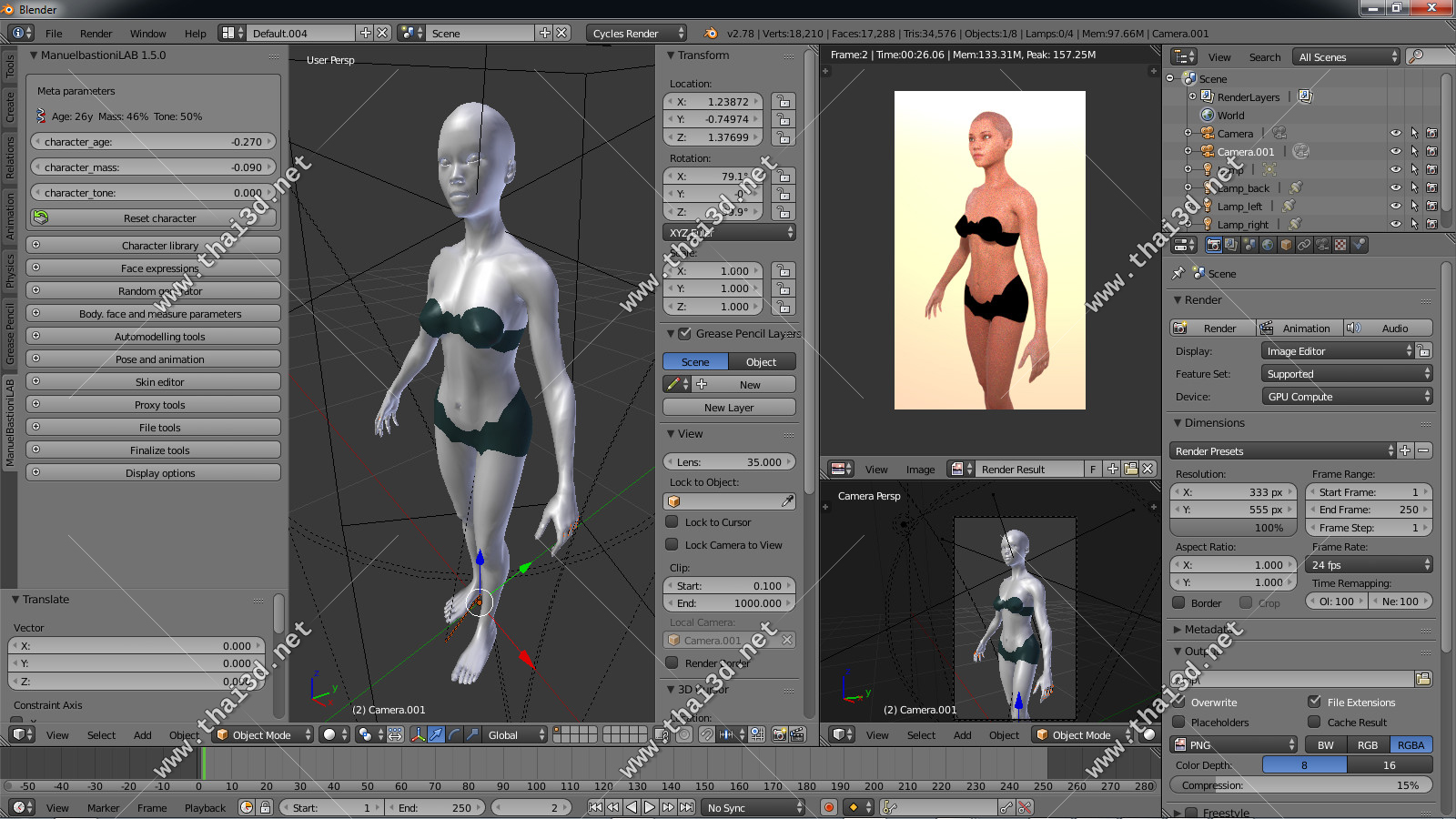
Task: Toggle visibility eye of Lamp_back
Action: 1395,187
